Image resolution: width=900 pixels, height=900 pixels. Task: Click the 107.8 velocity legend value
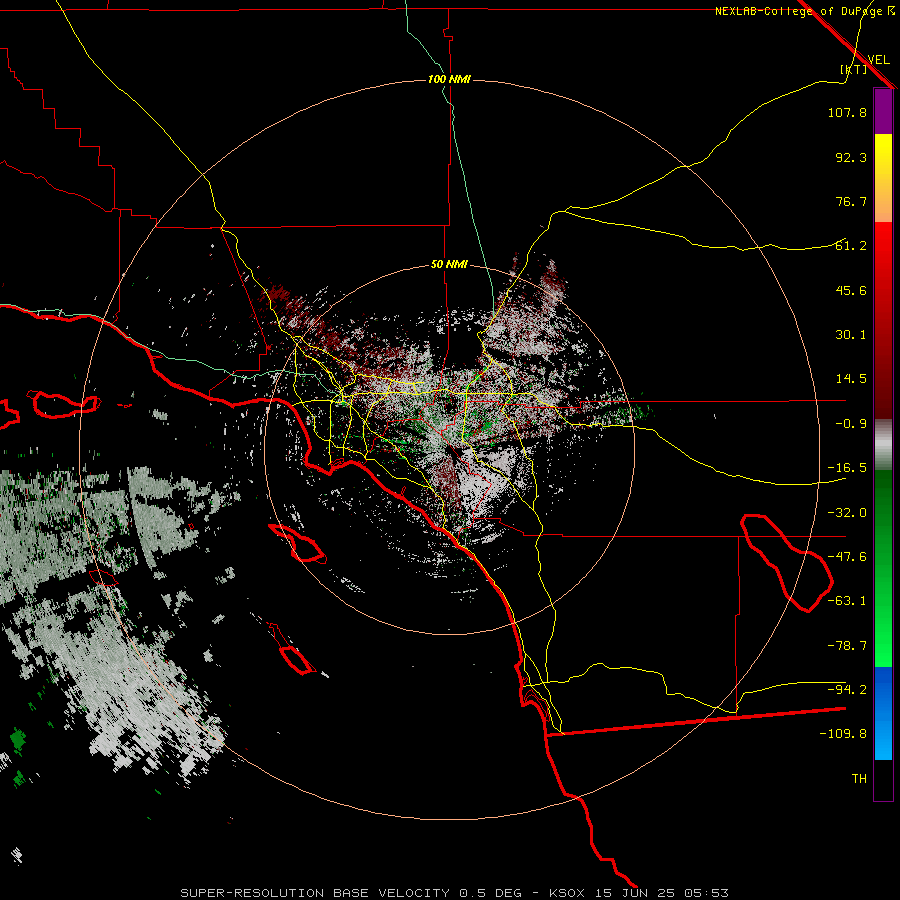(x=847, y=112)
